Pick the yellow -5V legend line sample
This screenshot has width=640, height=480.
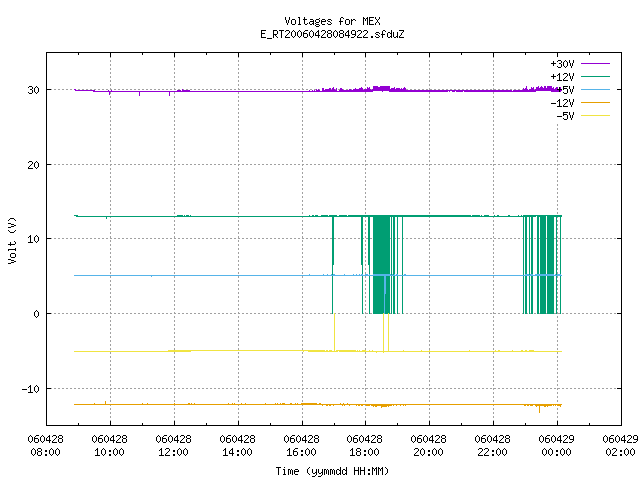tap(595, 116)
